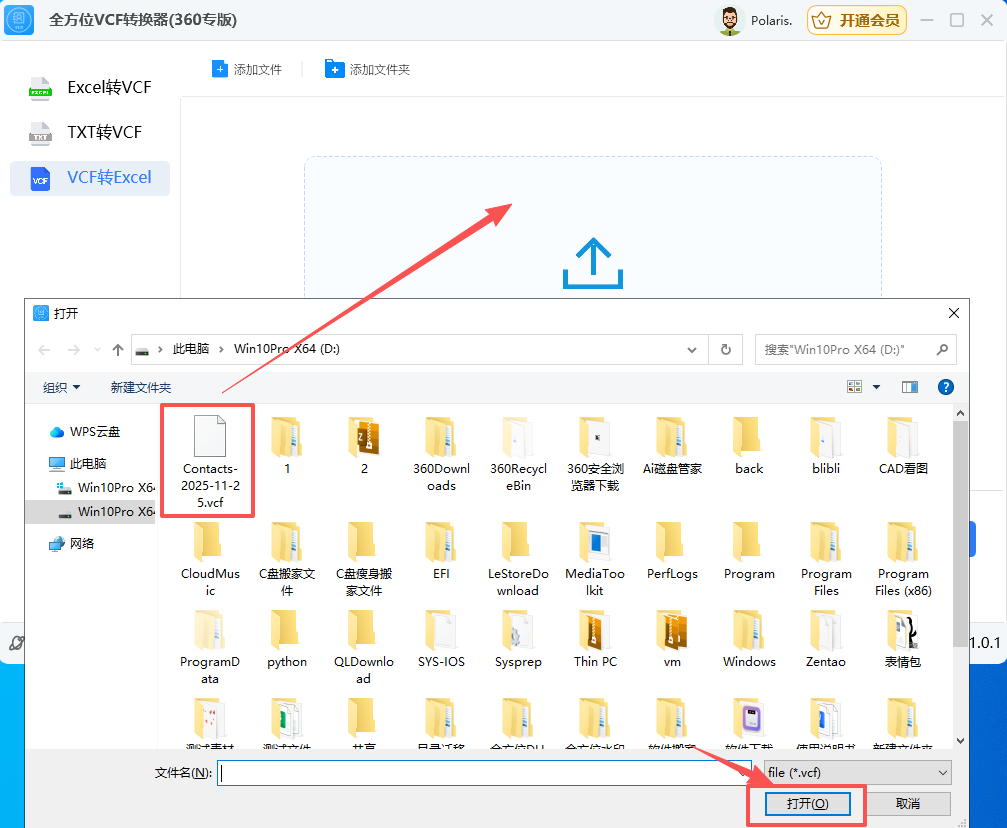Image resolution: width=1007 pixels, height=828 pixels.
Task: Click the up-directory arrow in dialog
Action: tap(118, 350)
